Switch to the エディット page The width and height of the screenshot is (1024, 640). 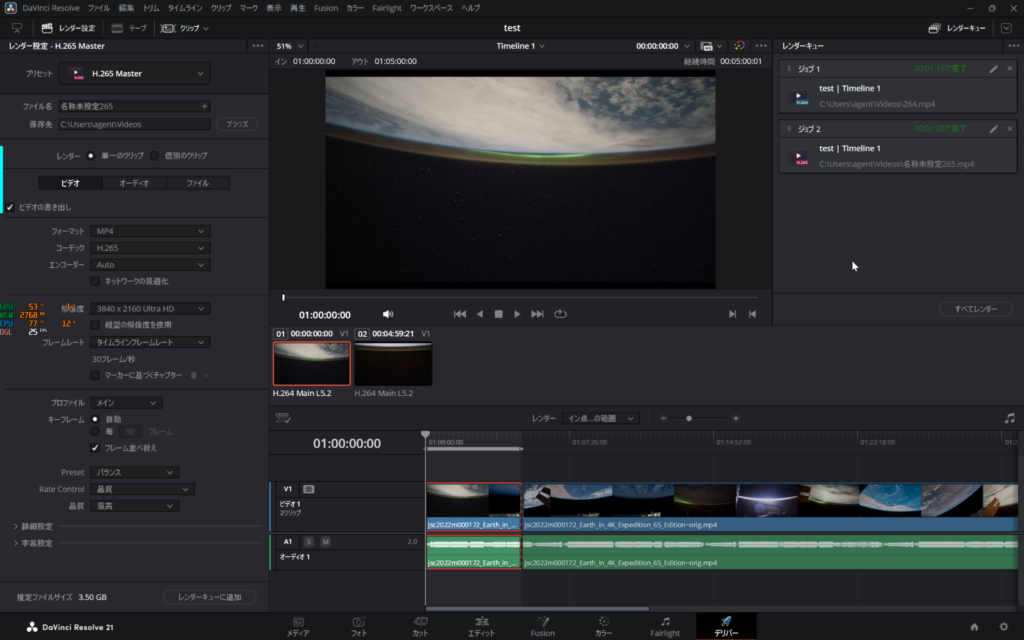tap(482, 626)
